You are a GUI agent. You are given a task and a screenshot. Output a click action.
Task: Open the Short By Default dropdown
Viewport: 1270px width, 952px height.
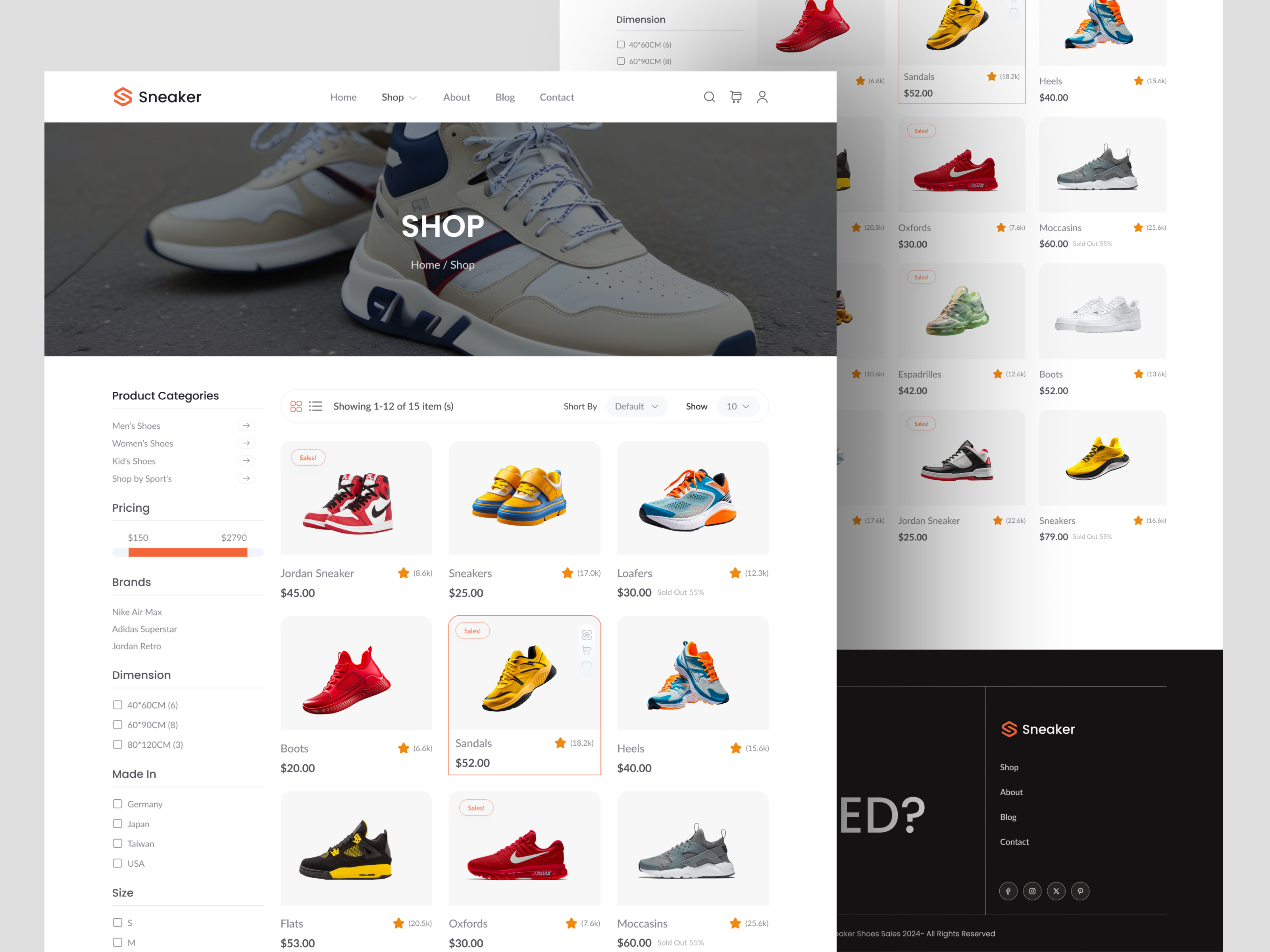pyautogui.click(x=636, y=406)
